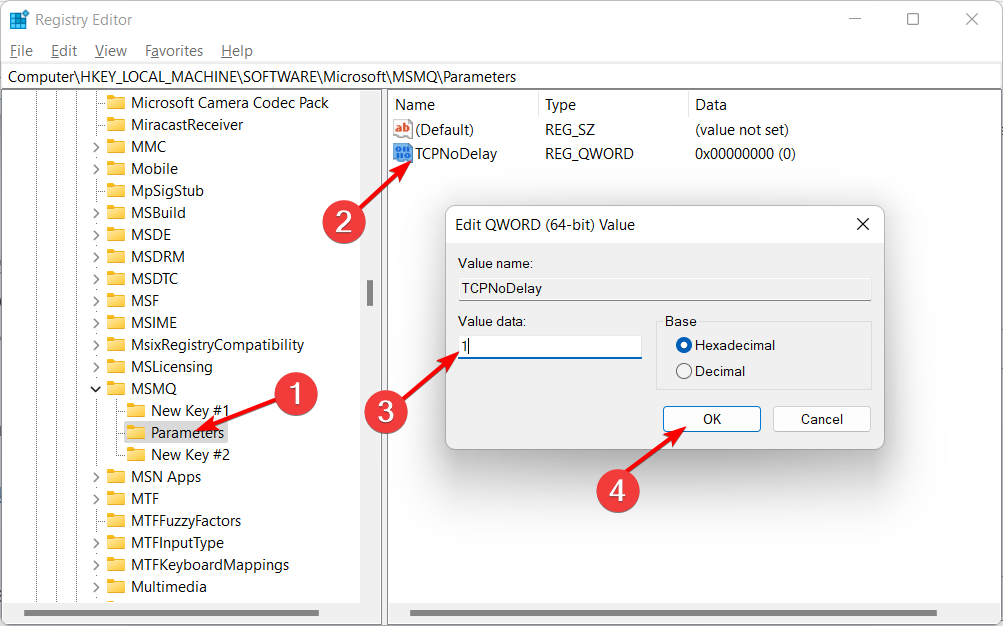
Task: Expand the MSLicensing tree node
Action: (x=96, y=367)
